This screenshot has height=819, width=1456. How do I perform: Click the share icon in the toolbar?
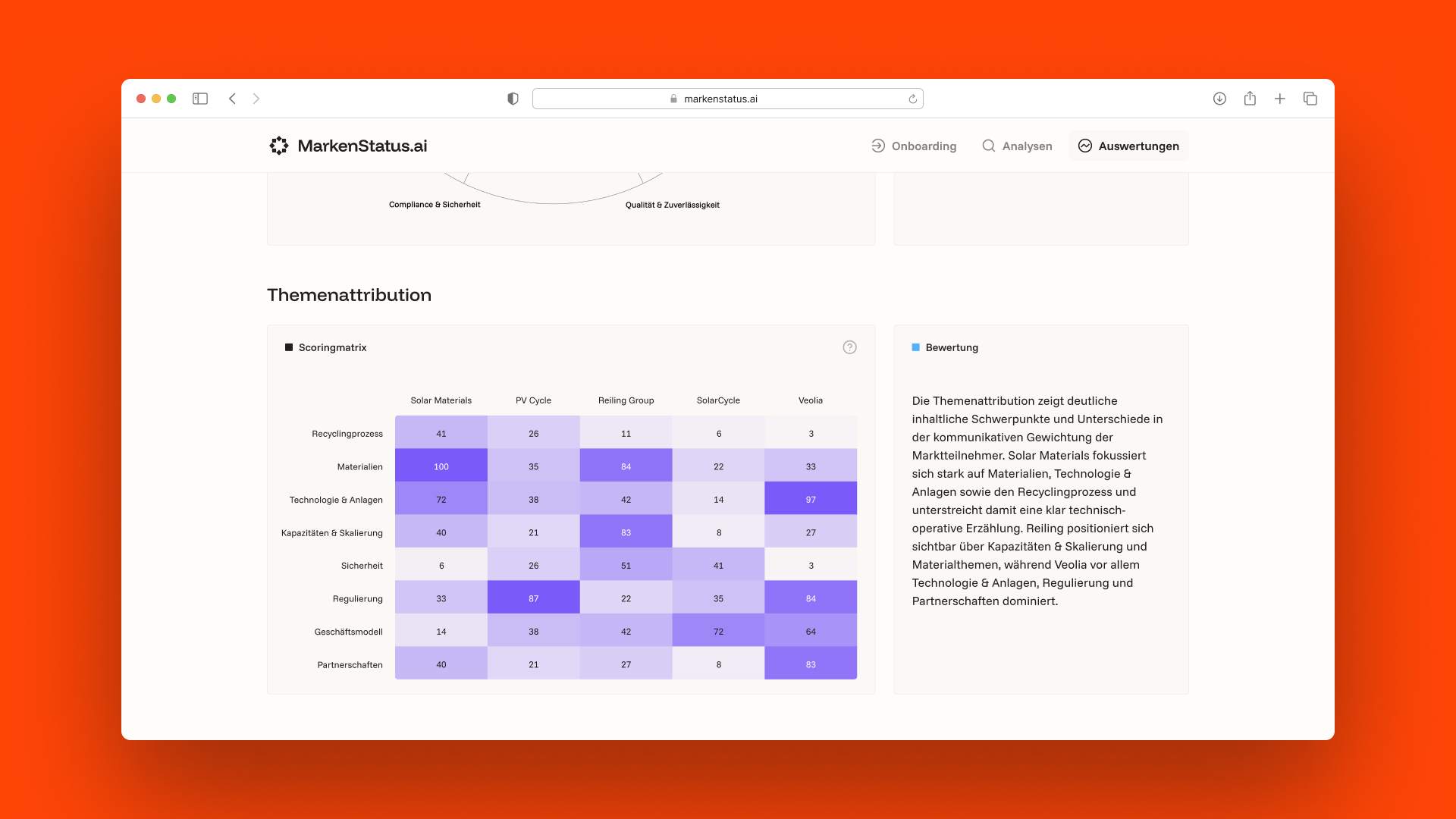click(x=1250, y=98)
